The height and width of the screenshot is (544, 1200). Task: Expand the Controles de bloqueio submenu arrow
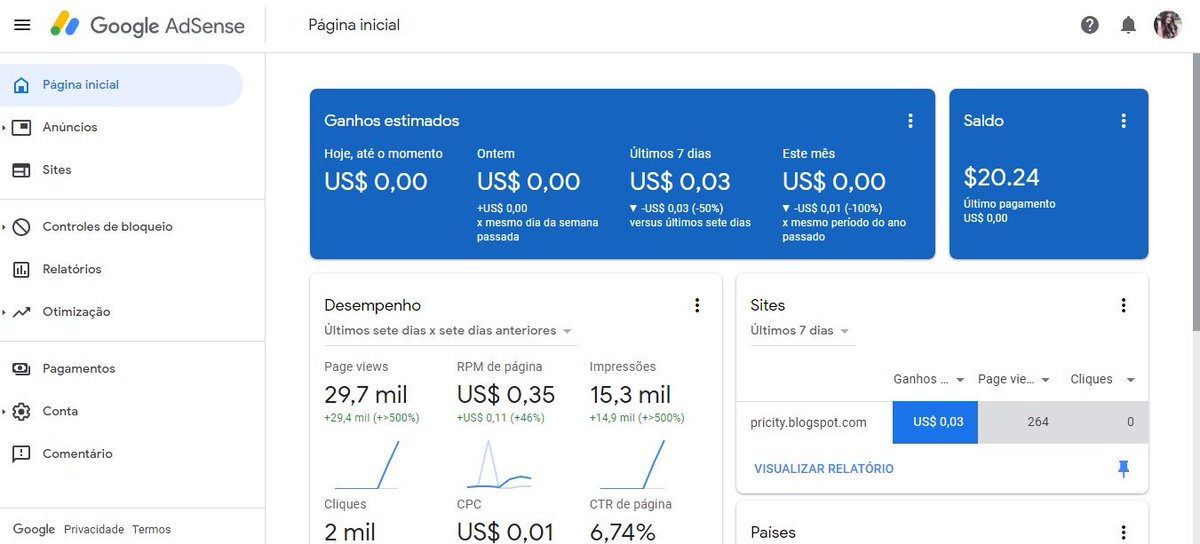pos(4,227)
